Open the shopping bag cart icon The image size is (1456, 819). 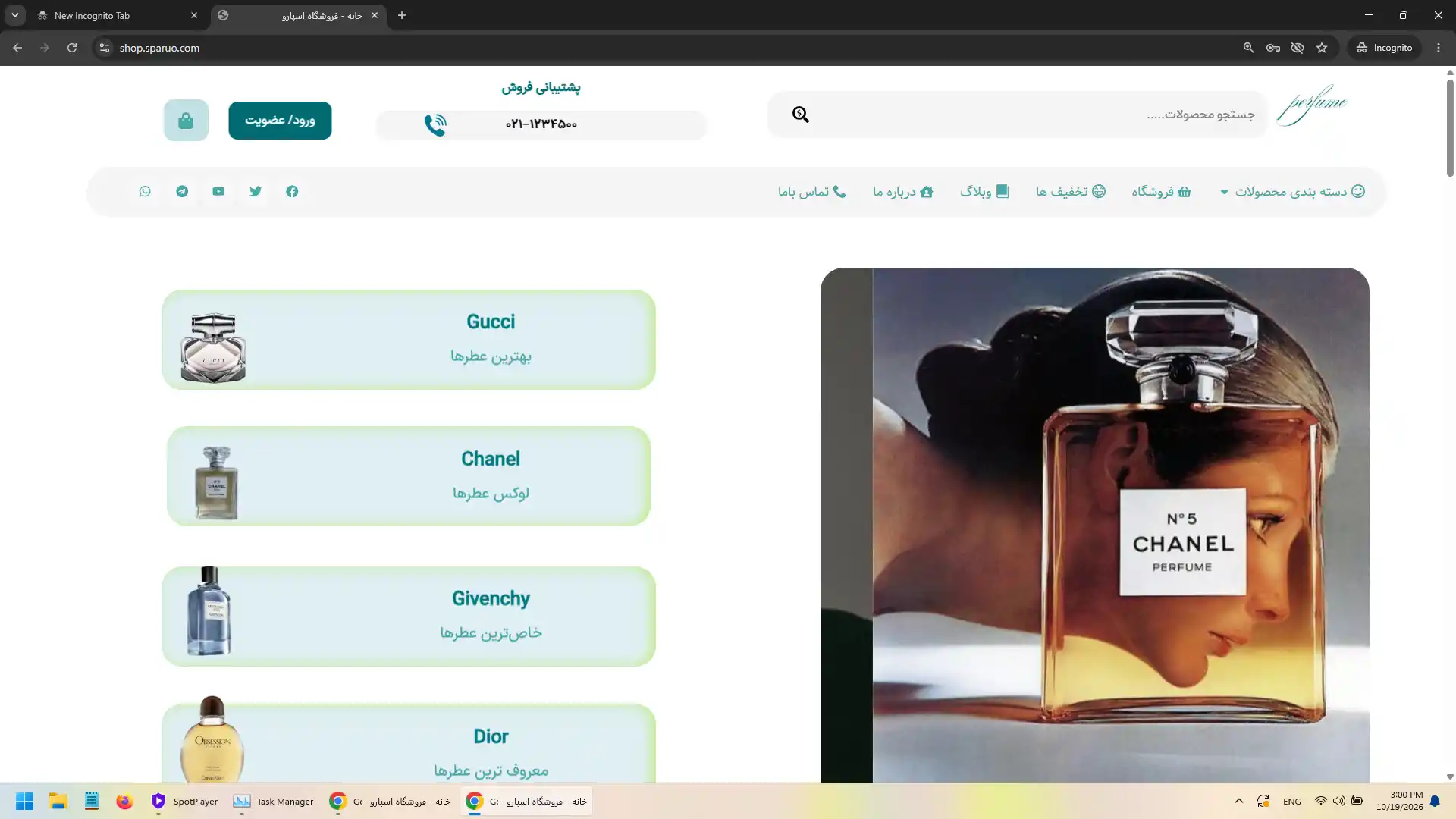pos(186,121)
